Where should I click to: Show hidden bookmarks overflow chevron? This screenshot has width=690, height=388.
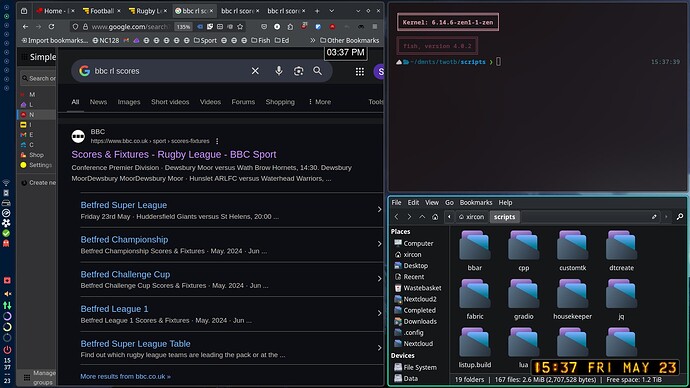312,40
